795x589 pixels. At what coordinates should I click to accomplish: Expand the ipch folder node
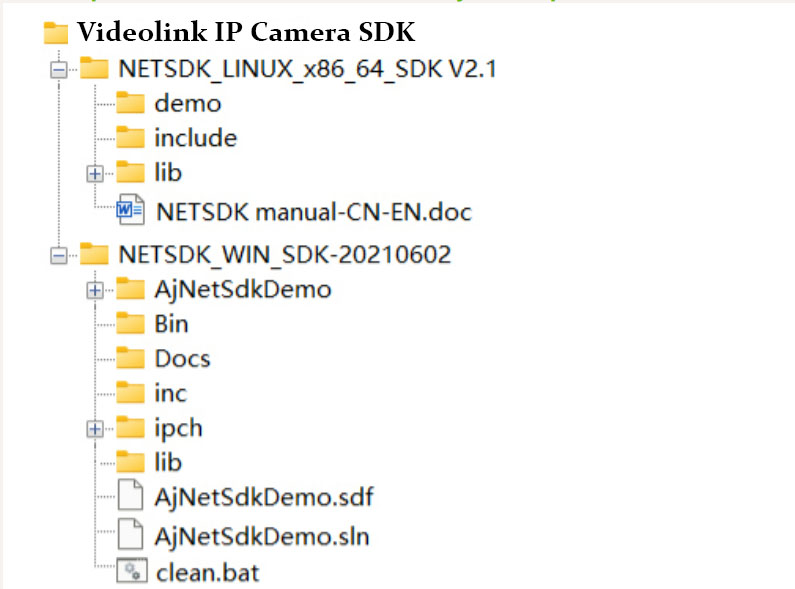[x=96, y=428]
